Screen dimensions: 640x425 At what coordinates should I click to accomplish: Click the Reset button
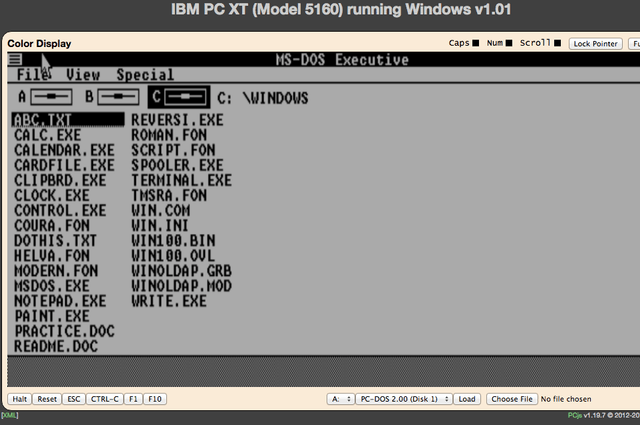(47, 399)
